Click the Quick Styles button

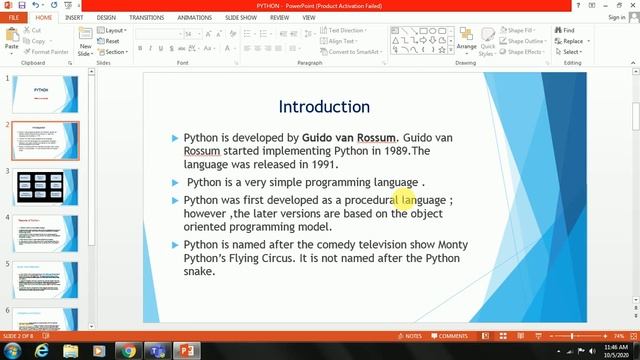pyautogui.click(x=487, y=42)
